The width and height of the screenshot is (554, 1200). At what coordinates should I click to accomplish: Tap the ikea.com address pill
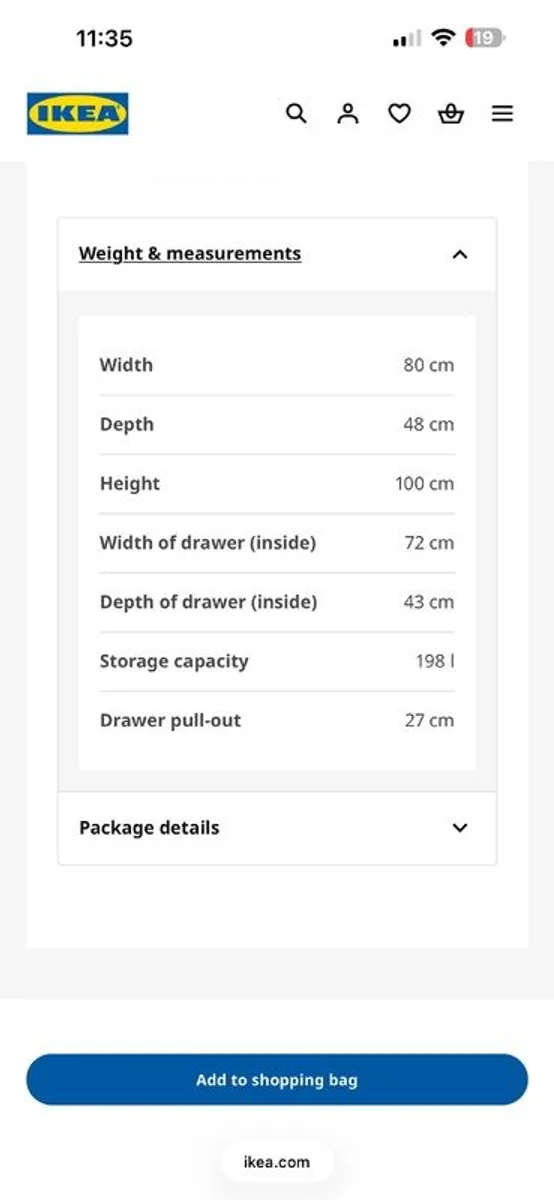coord(277,1162)
